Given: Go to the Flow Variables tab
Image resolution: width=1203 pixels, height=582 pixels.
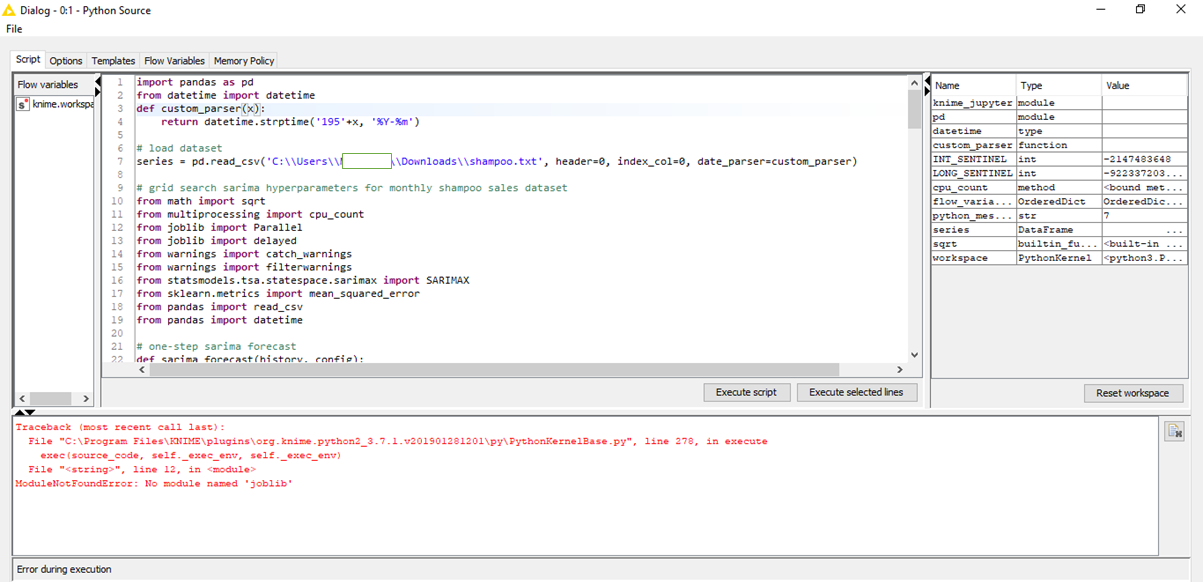Looking at the screenshot, I should point(174,61).
